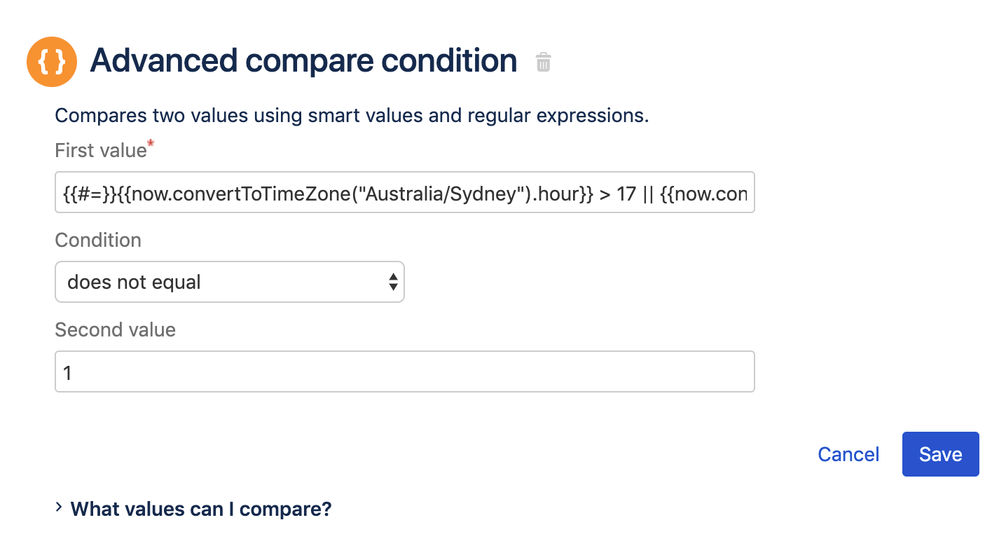The image size is (999, 544).
Task: Click the orange curly braces condition icon
Action: (x=51, y=62)
